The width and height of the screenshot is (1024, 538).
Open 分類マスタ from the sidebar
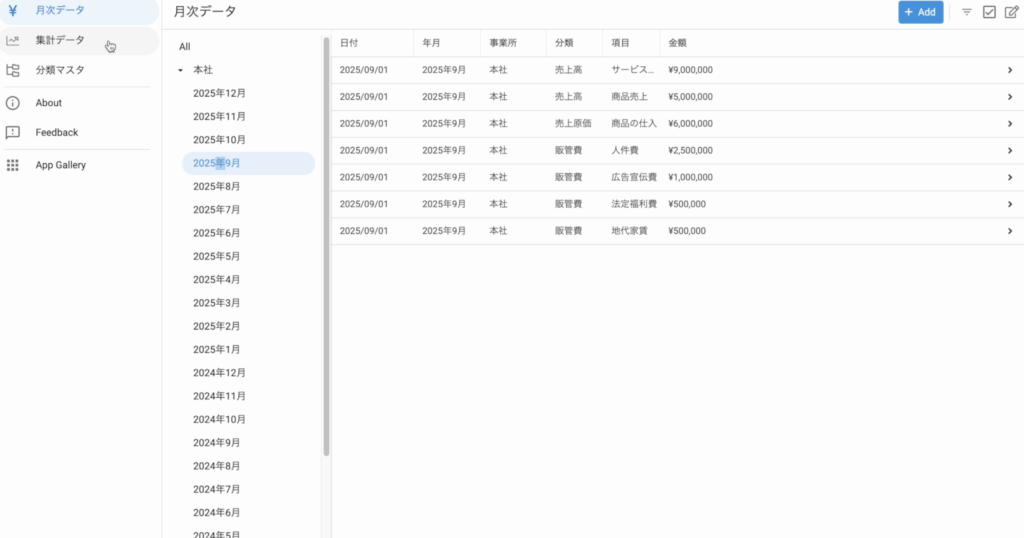60,70
